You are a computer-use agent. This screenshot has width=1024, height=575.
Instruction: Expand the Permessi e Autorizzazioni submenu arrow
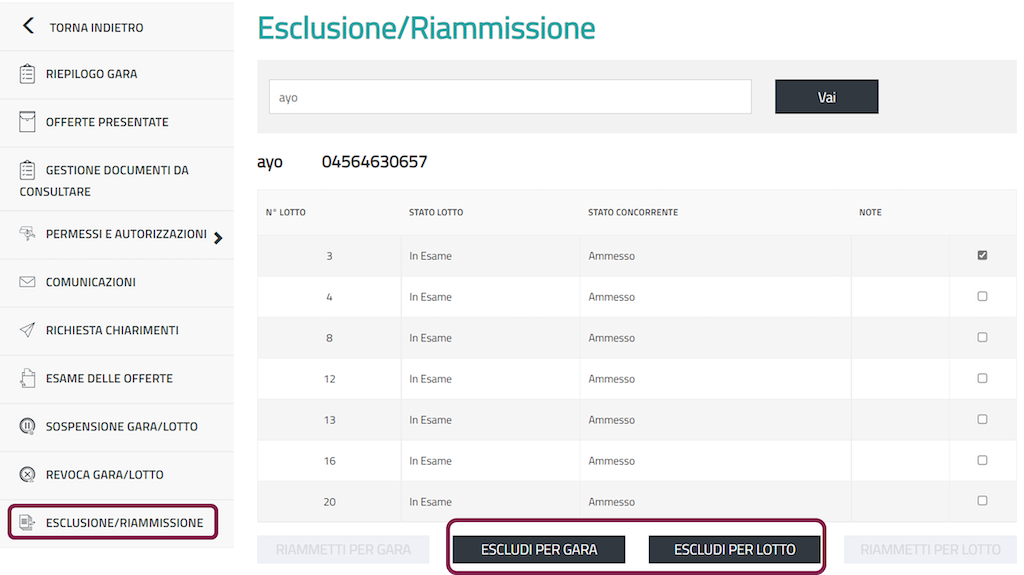[x=218, y=237]
